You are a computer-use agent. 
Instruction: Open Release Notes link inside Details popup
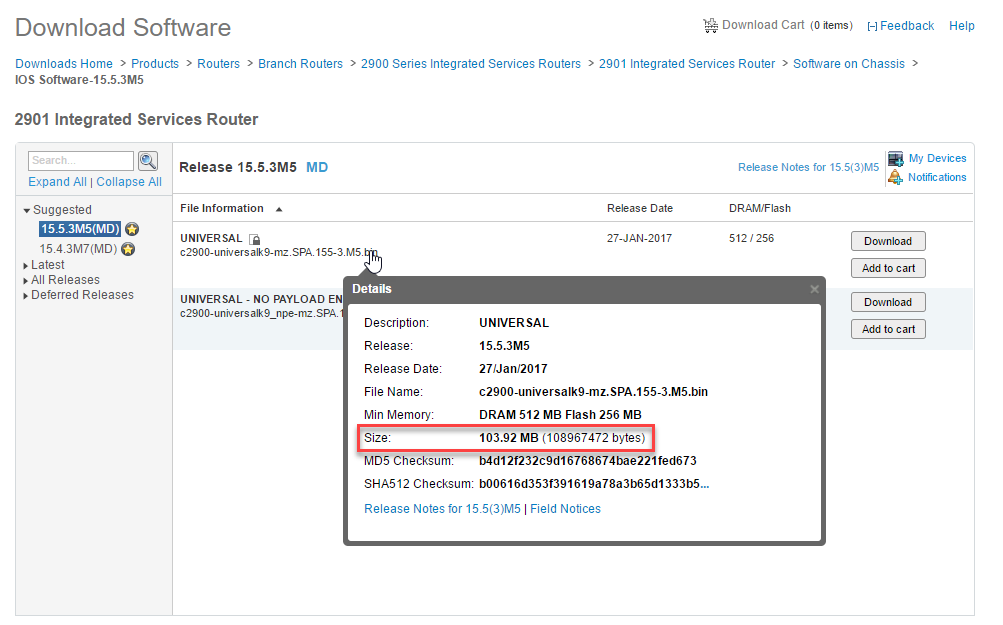tap(442, 509)
